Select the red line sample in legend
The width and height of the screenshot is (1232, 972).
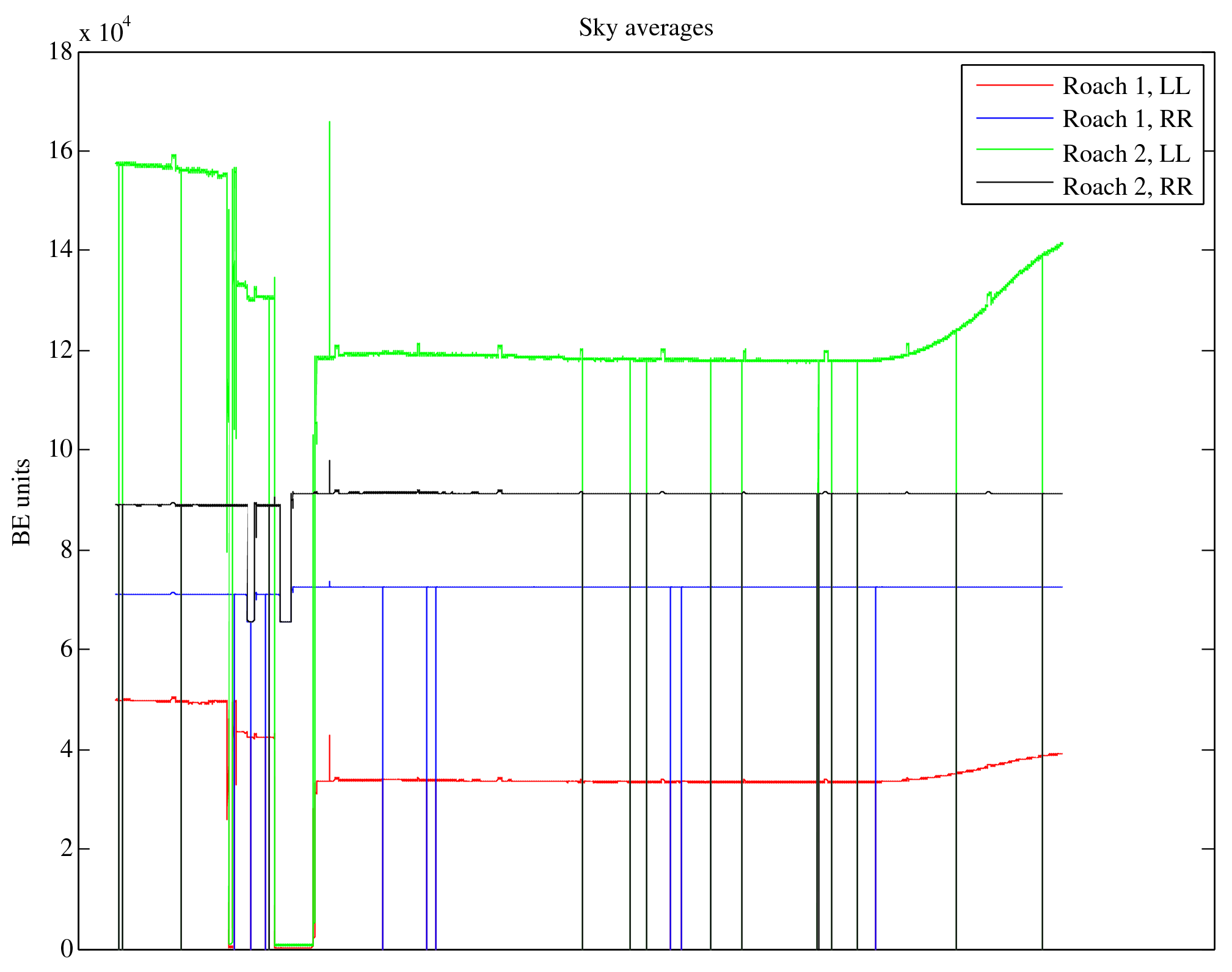click(1015, 85)
